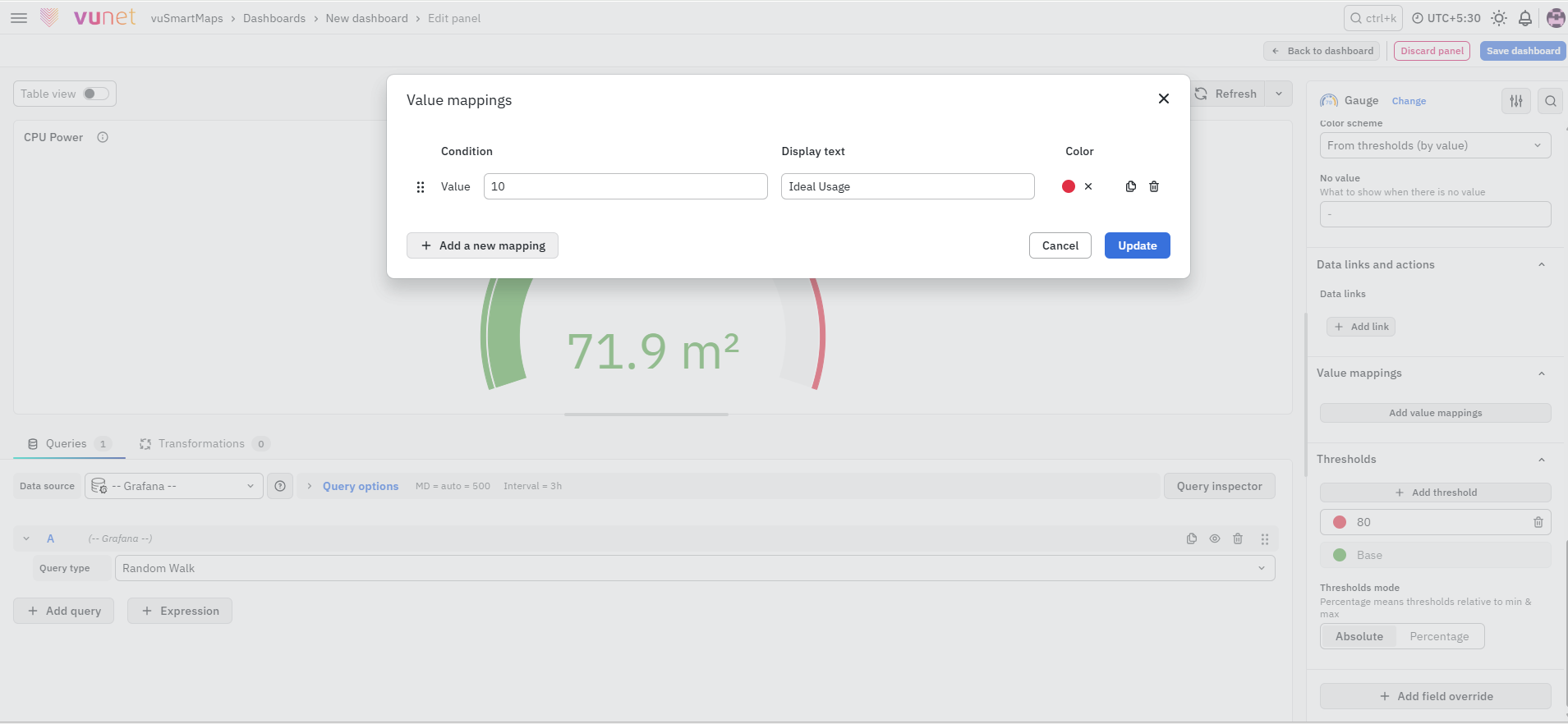Go to Dashboards breadcrumb
The image size is (1568, 724).
click(274, 18)
